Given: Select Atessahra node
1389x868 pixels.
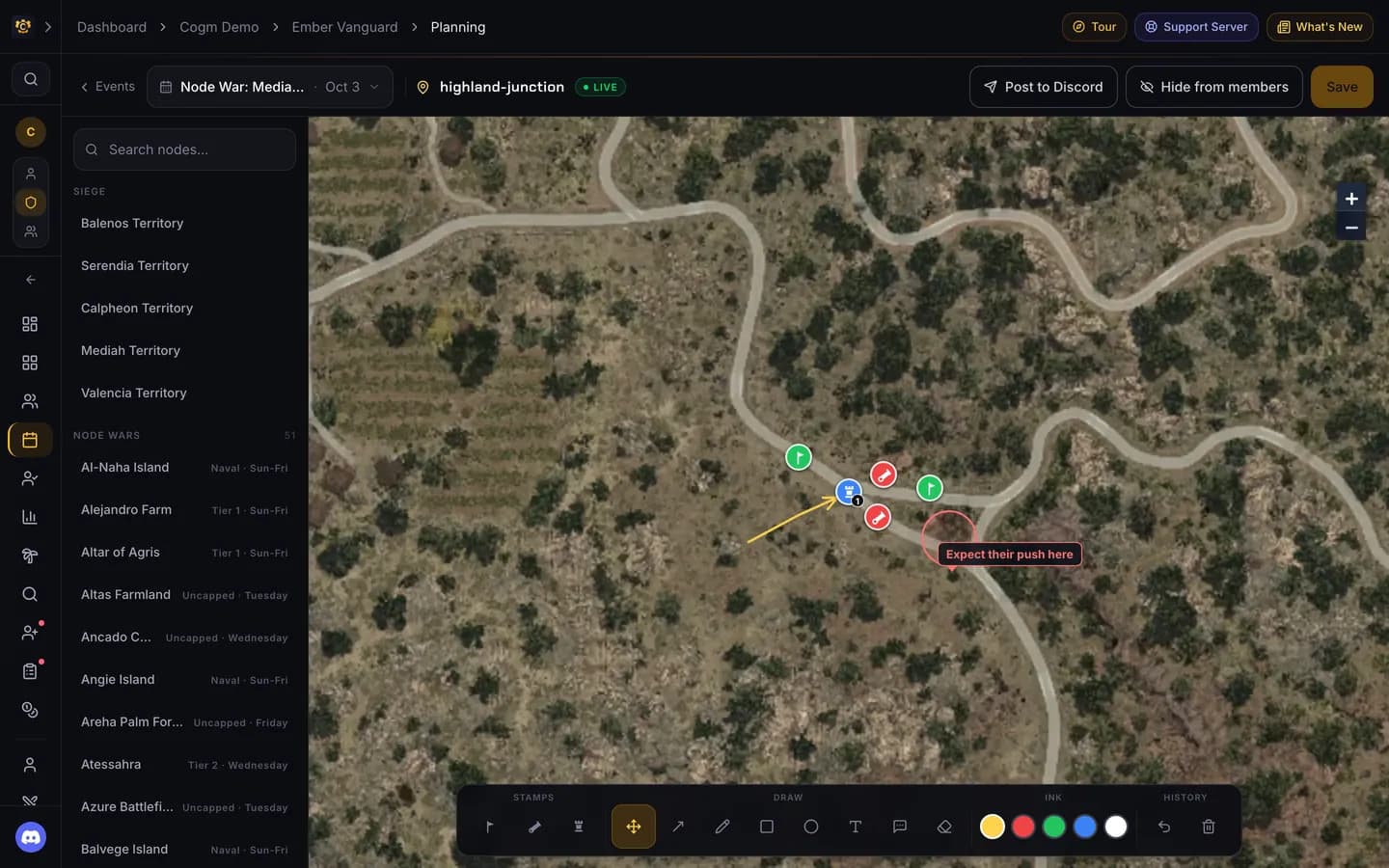Looking at the screenshot, I should click(x=184, y=764).
